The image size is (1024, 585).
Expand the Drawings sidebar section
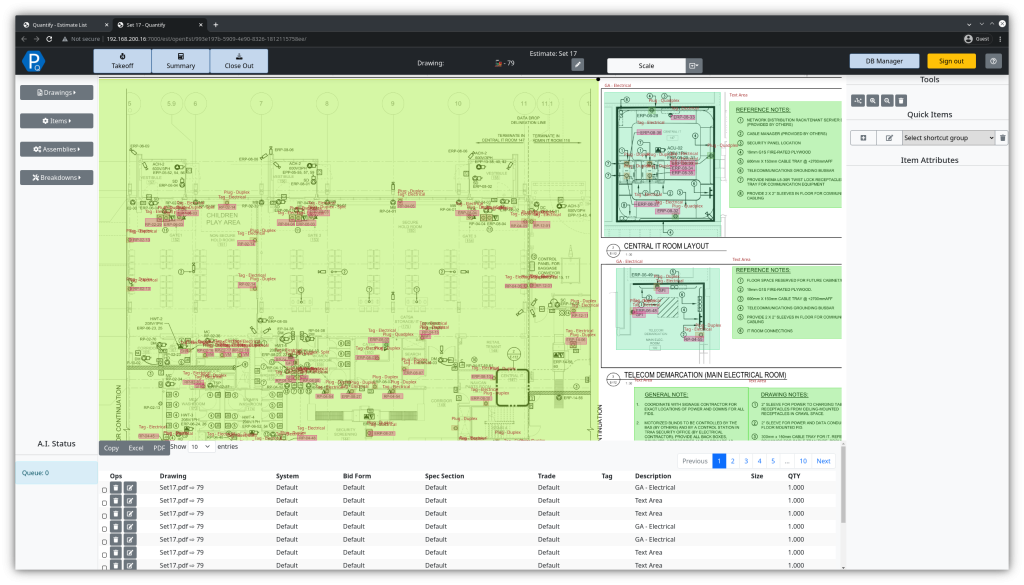point(58,91)
